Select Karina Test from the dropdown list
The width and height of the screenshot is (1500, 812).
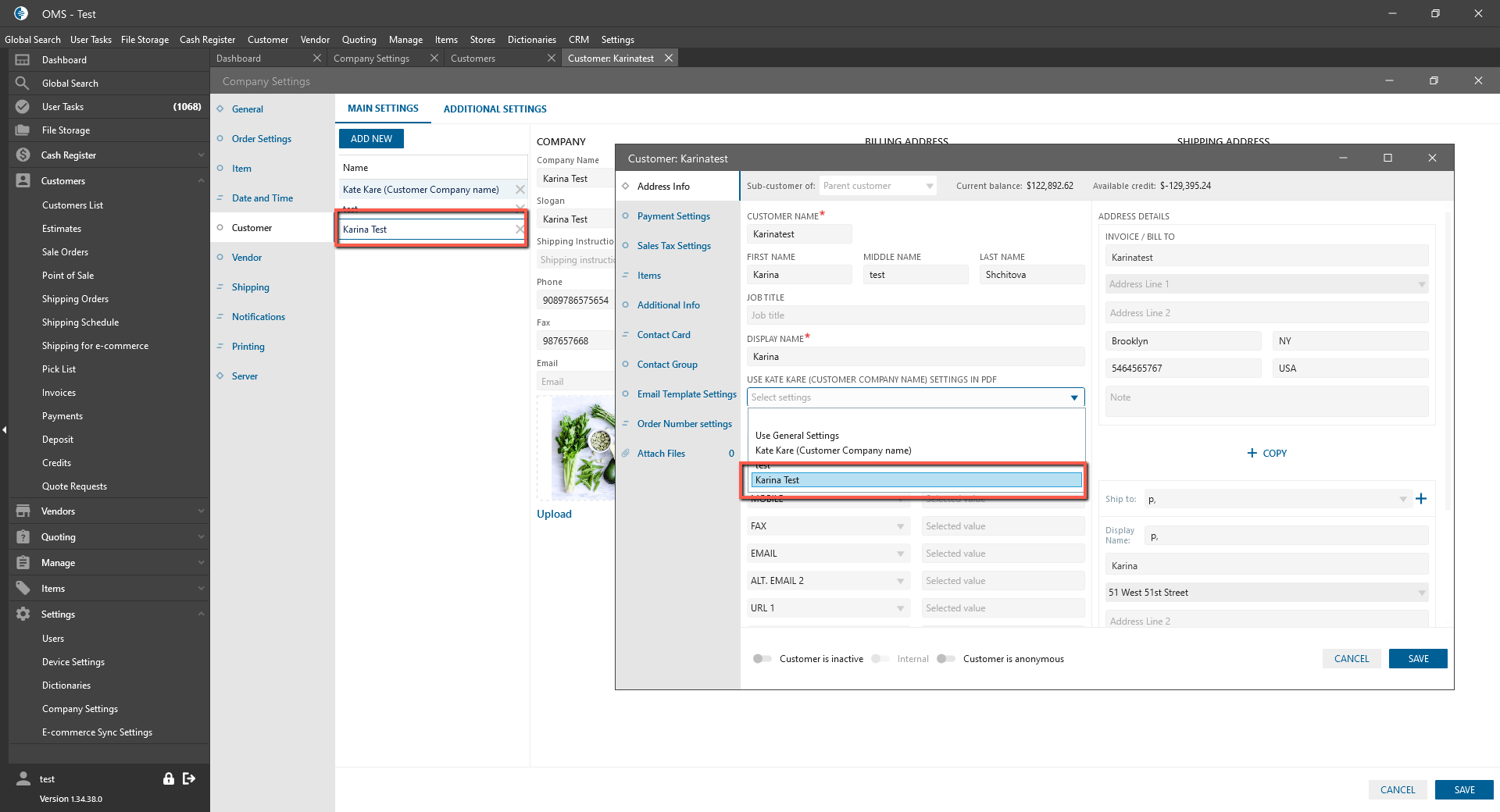(916, 480)
